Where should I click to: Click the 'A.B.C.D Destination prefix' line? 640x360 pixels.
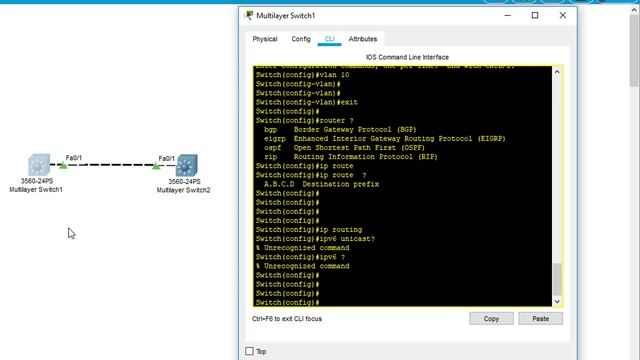coord(321,184)
